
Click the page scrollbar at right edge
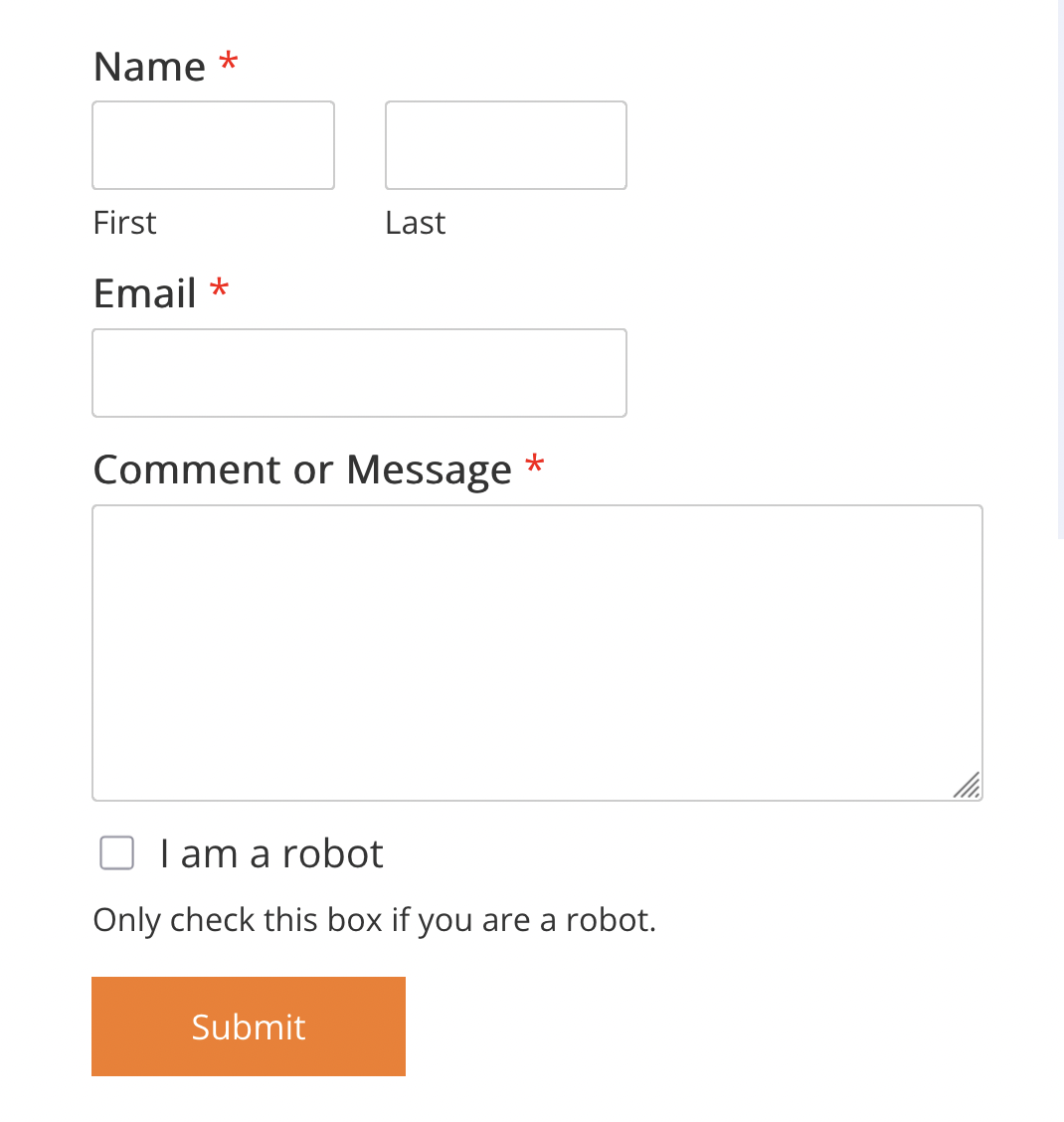[x=1060, y=269]
